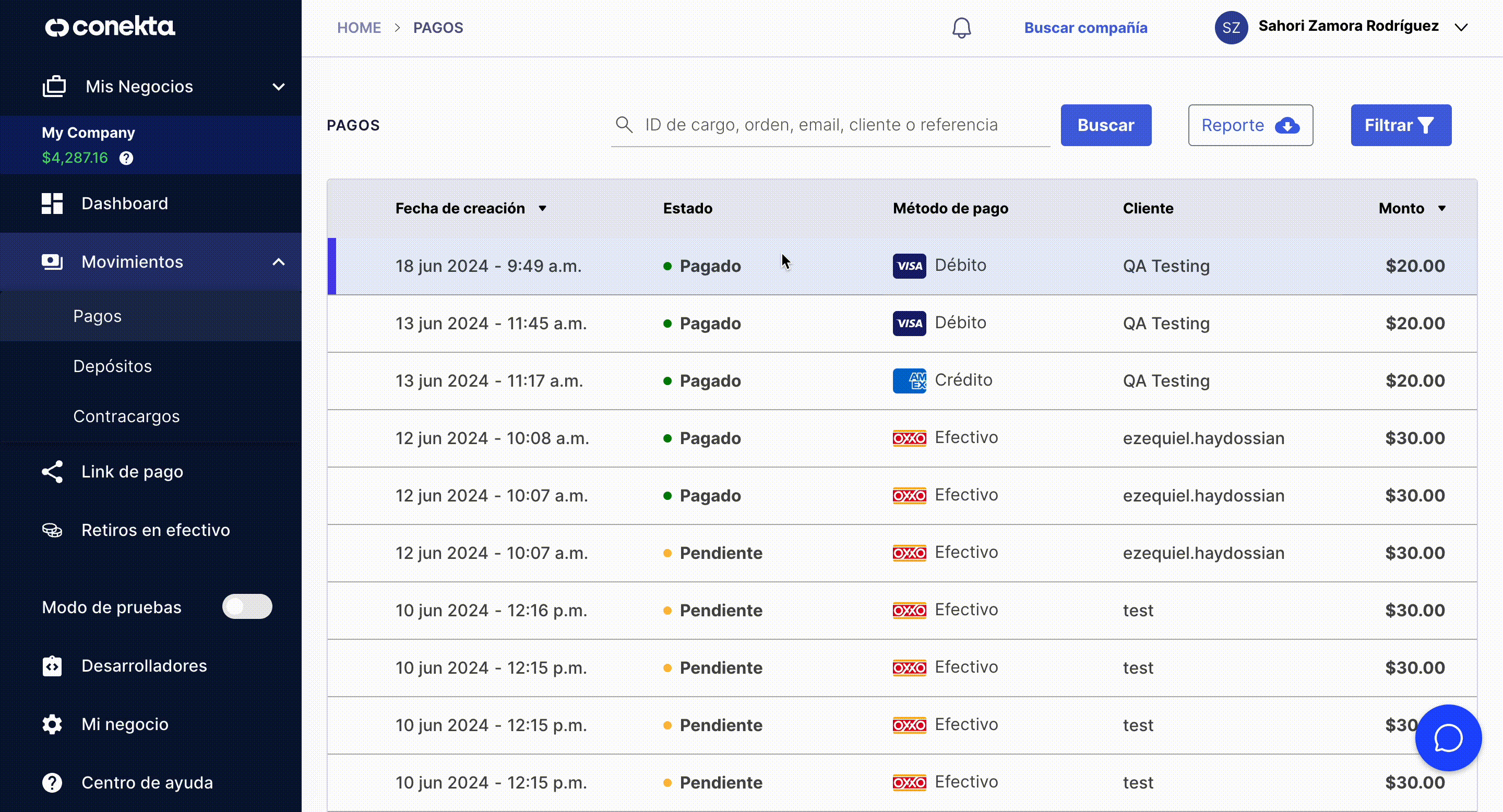The height and width of the screenshot is (812, 1503).
Task: Click the Desarrolladores code icon
Action: point(52,665)
